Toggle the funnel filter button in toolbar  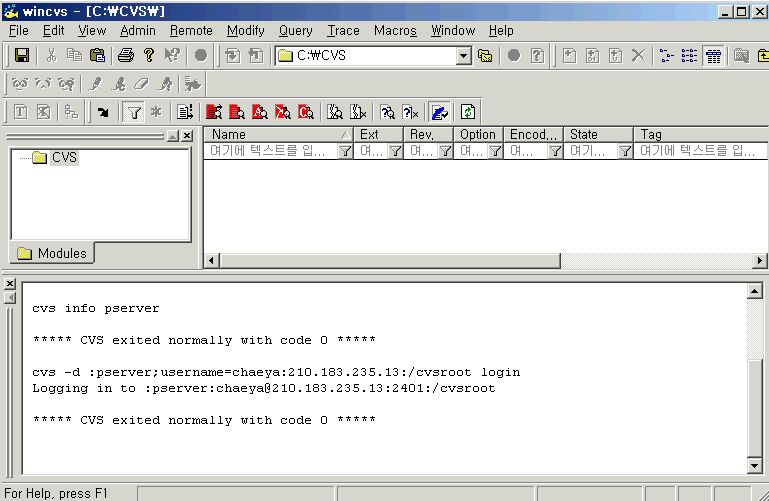pyautogui.click(x=133, y=112)
